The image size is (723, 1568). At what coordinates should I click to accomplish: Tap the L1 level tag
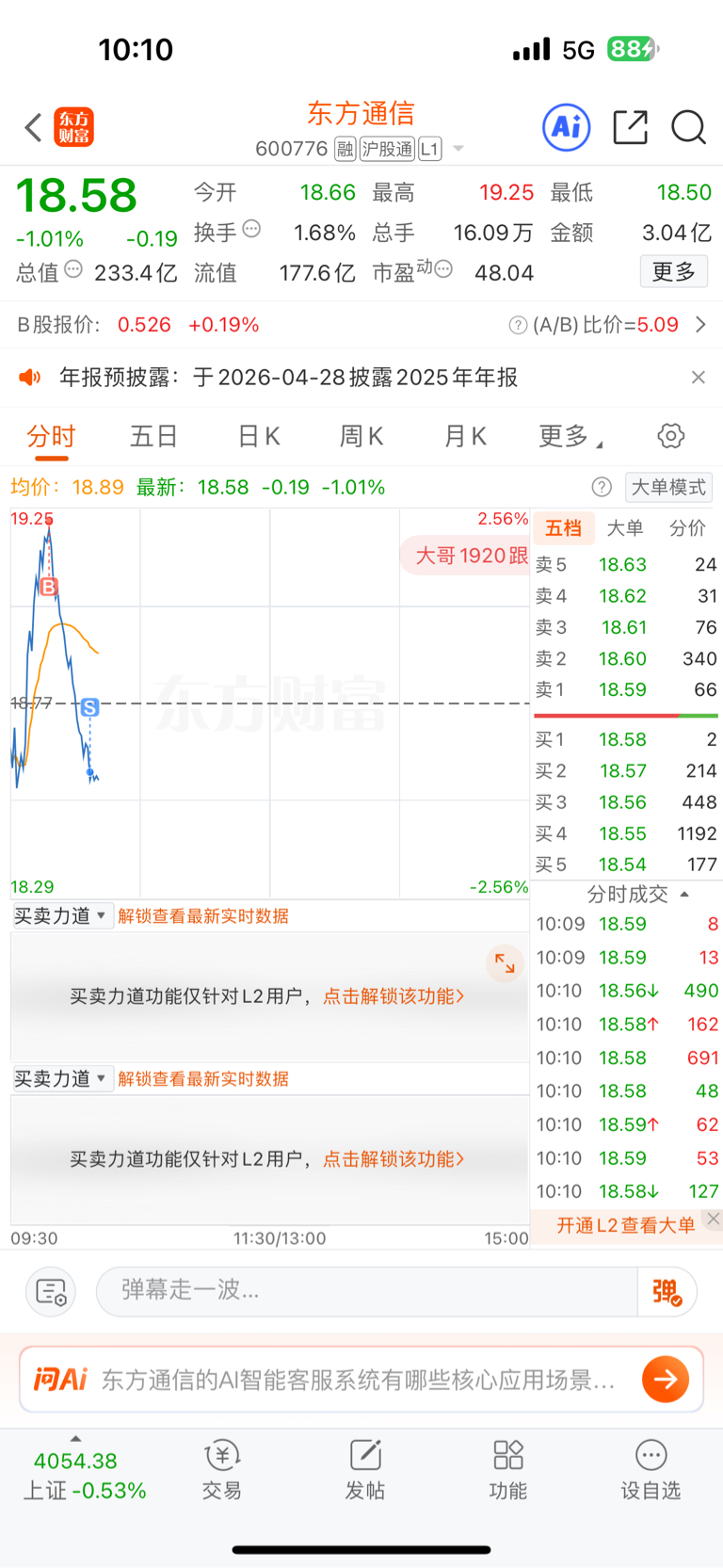[x=430, y=149]
